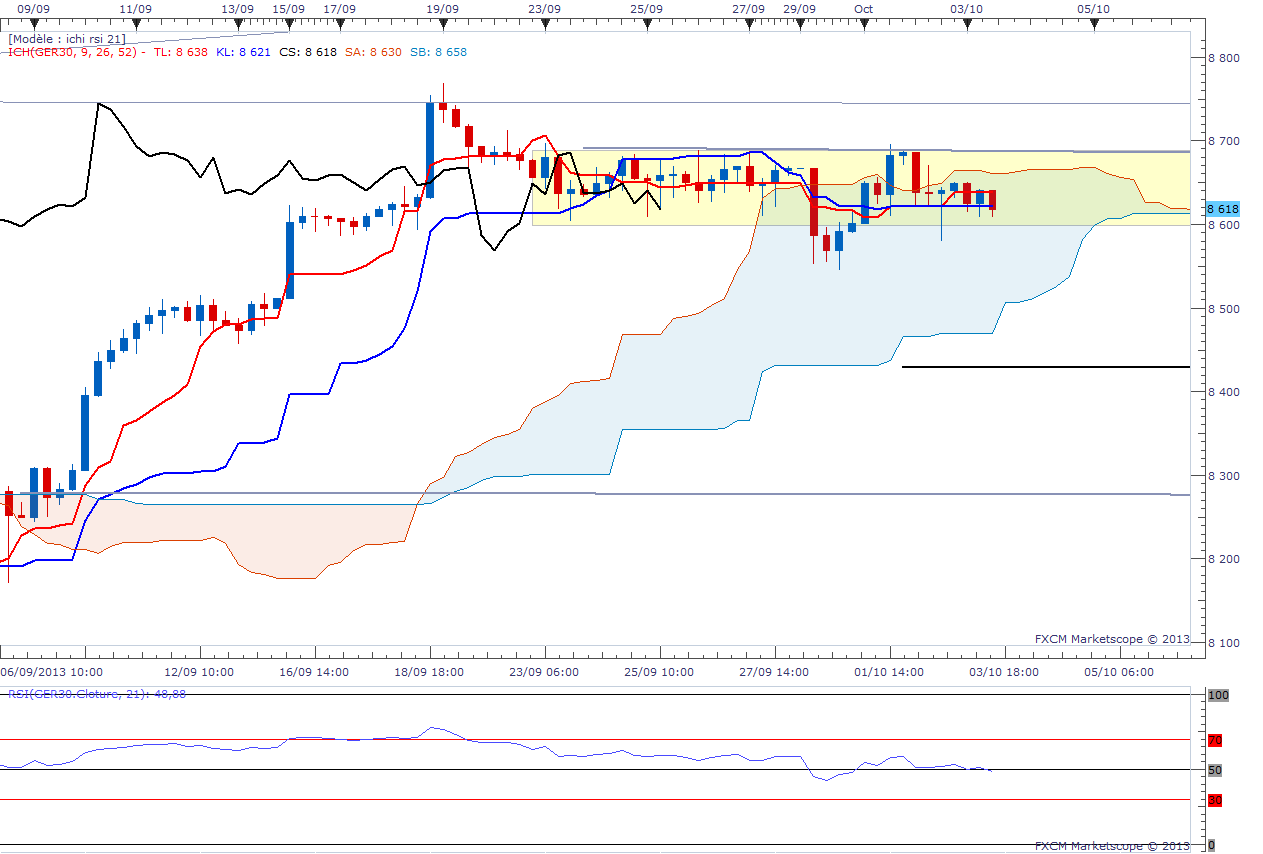Click the current price tag 8 618
1263x854 pixels.
pyautogui.click(x=1222, y=209)
